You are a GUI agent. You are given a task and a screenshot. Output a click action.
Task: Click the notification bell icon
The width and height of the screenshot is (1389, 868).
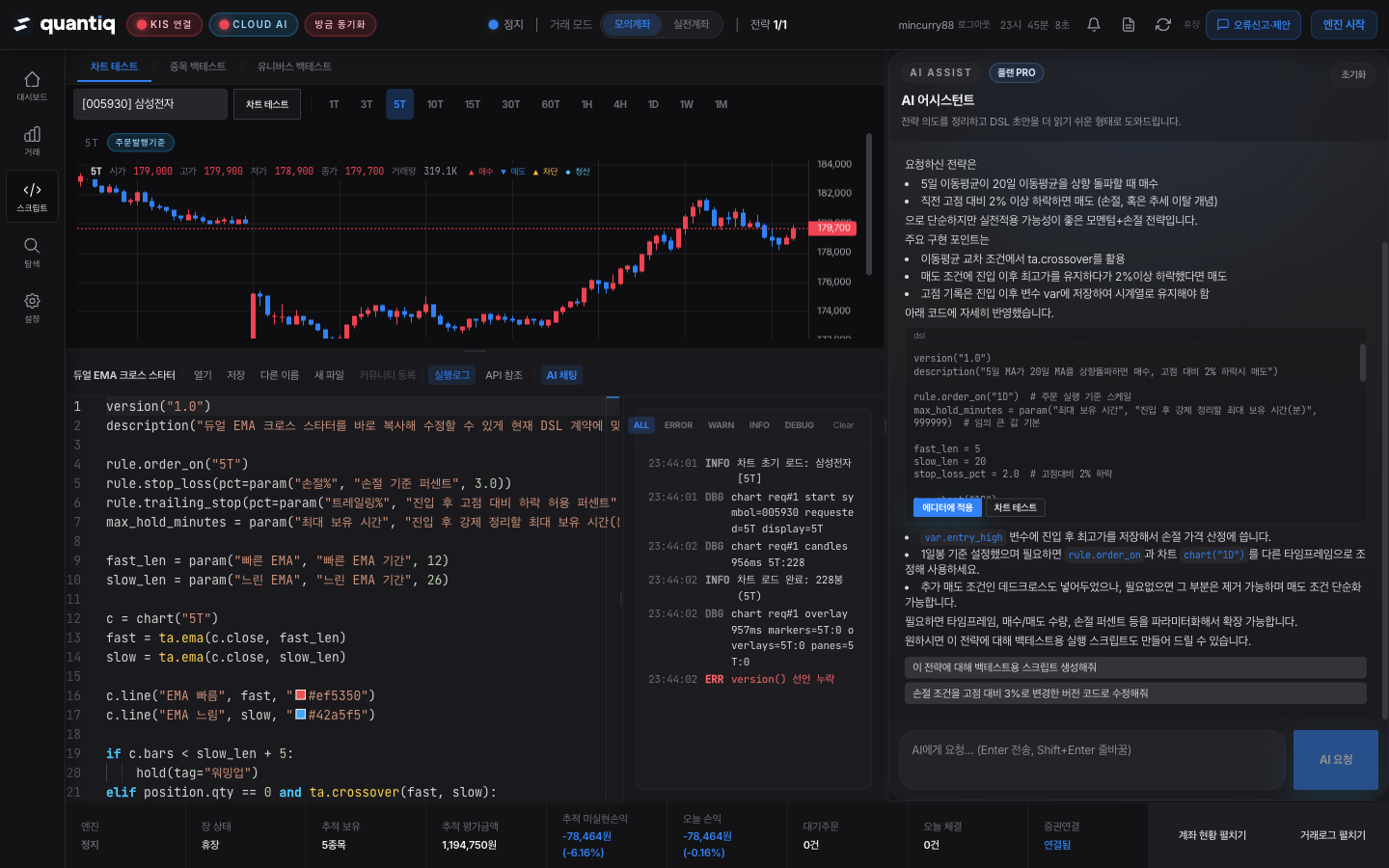click(1093, 25)
